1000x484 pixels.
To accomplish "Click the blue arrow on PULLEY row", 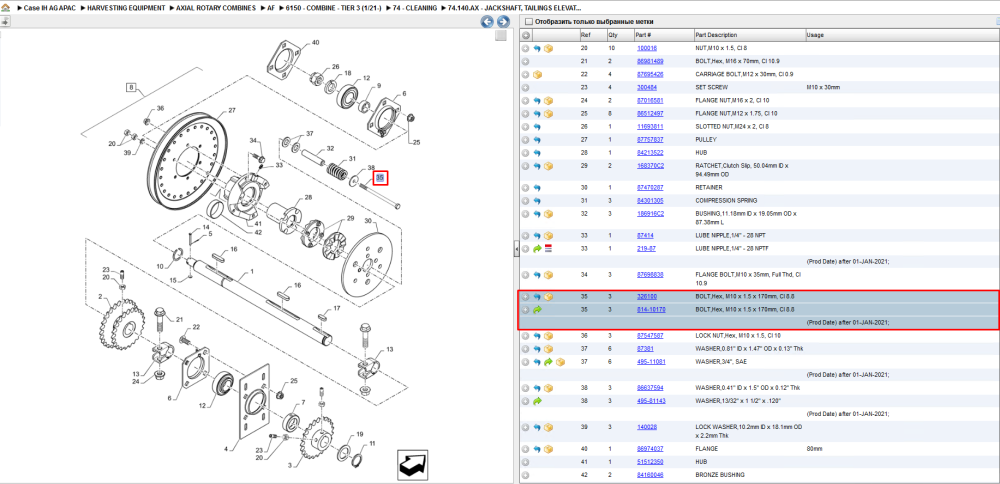I will tap(537, 139).
